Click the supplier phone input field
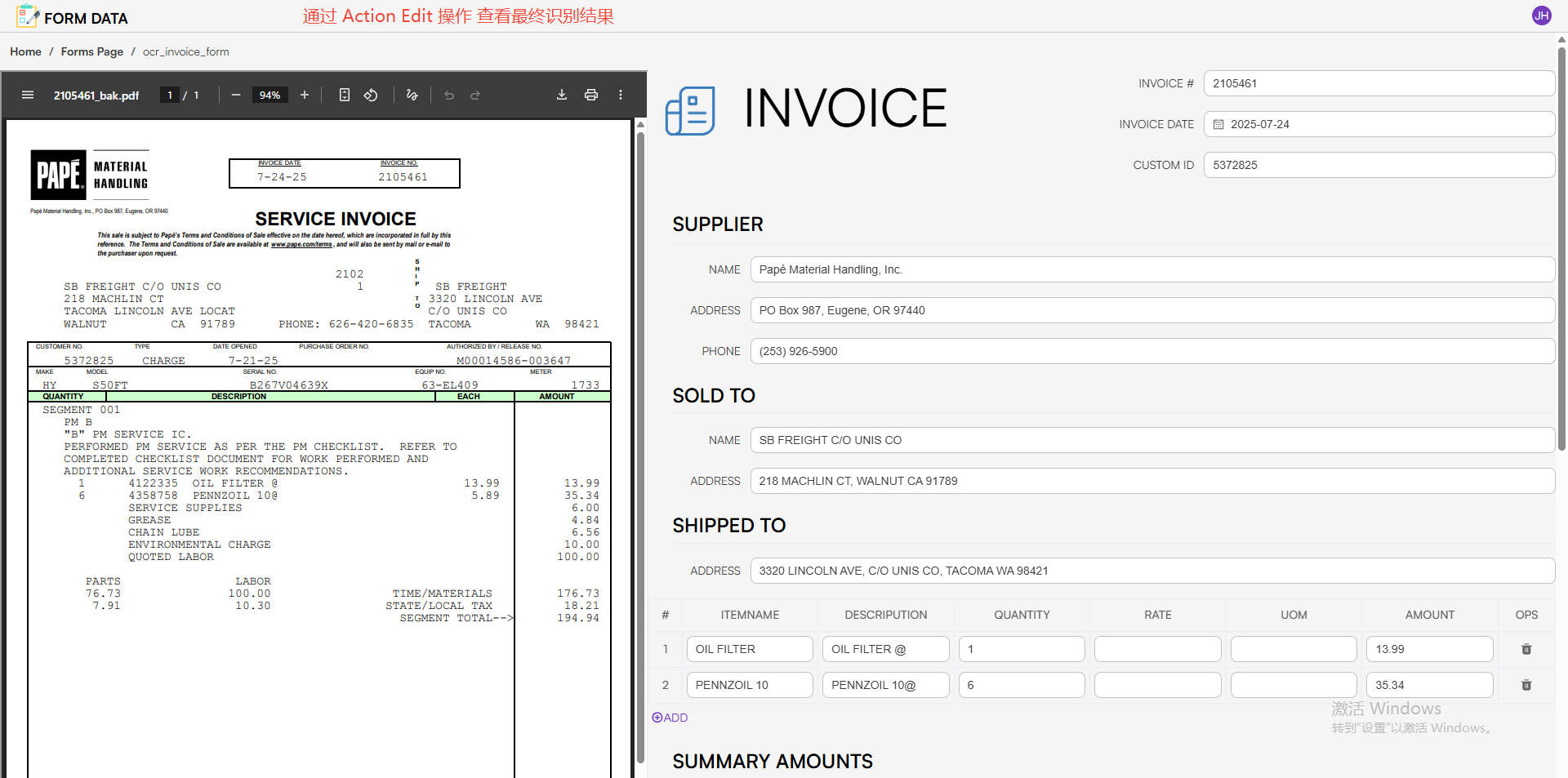Viewport: 1568px width, 778px height. (1151, 351)
